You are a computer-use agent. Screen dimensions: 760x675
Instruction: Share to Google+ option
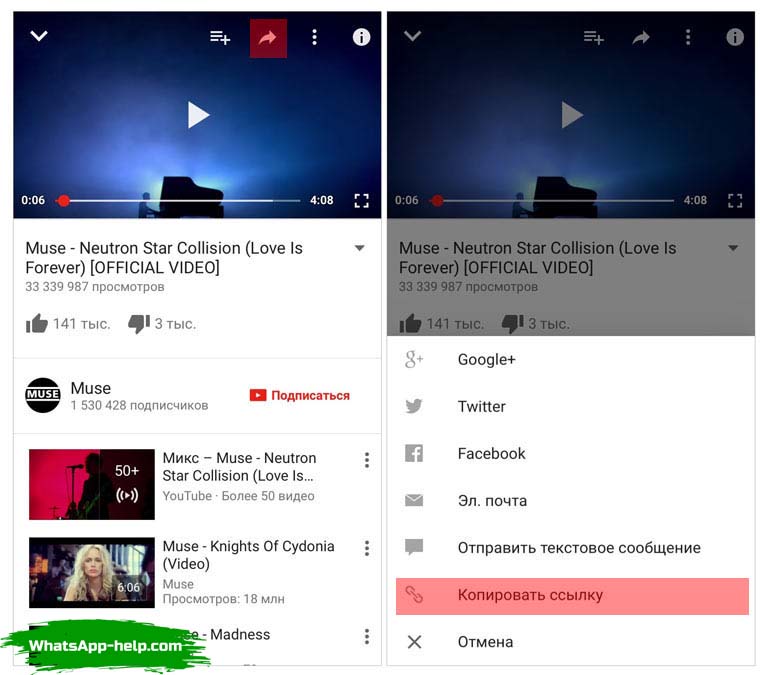click(570, 360)
